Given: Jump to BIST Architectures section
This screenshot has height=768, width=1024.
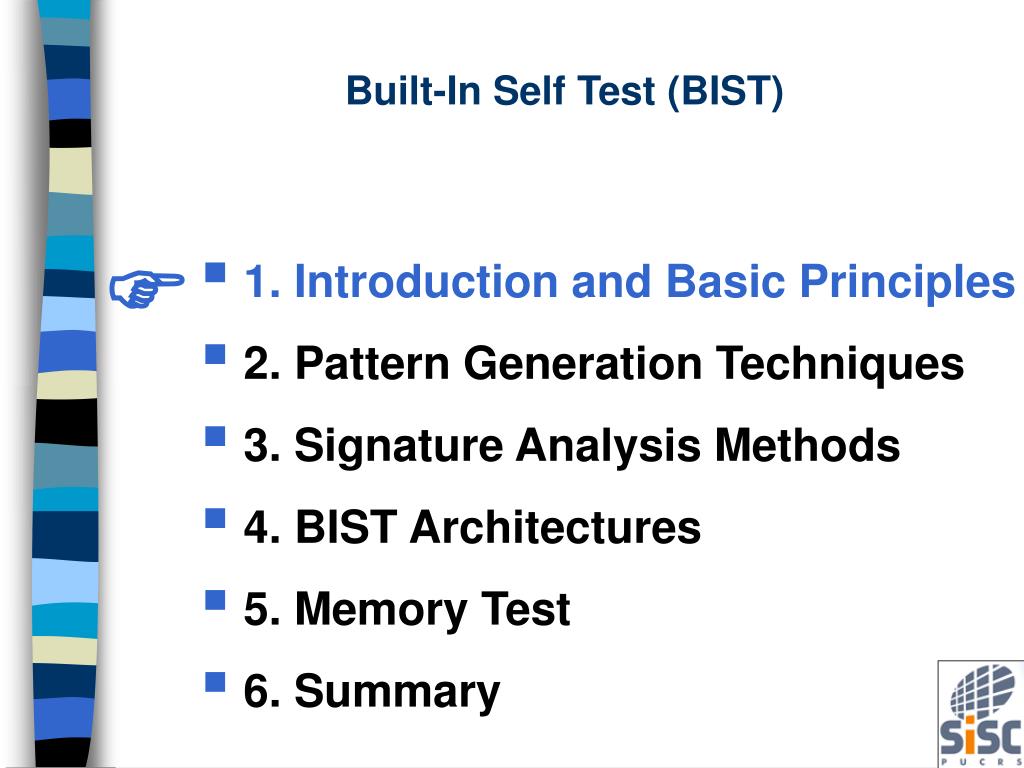Looking at the screenshot, I should point(471,528).
